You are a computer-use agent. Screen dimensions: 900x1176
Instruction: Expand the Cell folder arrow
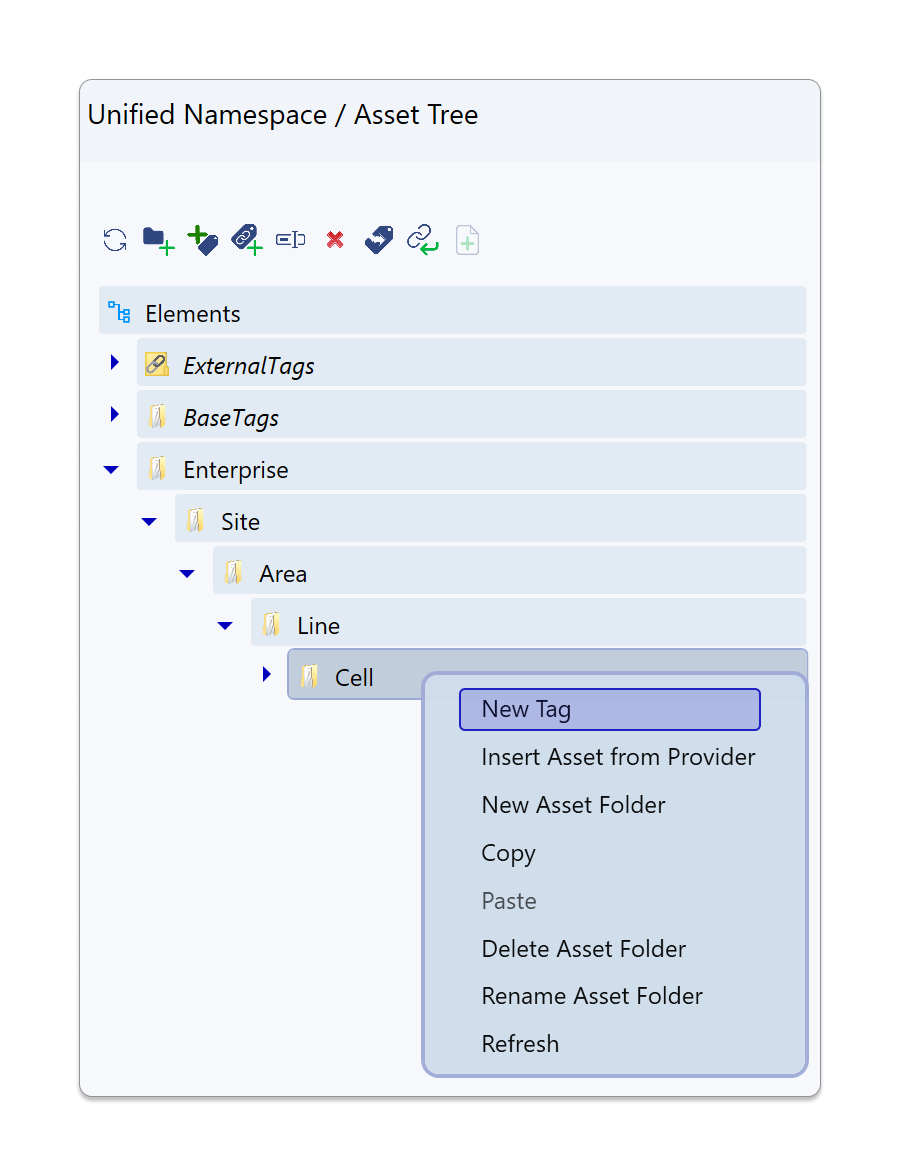tap(267, 675)
